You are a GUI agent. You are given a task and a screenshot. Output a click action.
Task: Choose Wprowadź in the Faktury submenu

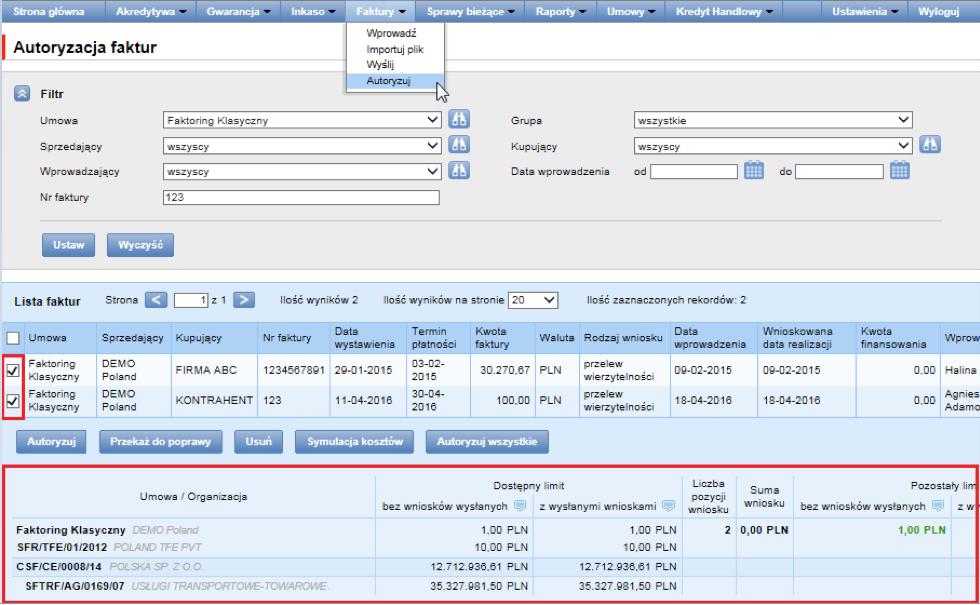[x=391, y=33]
